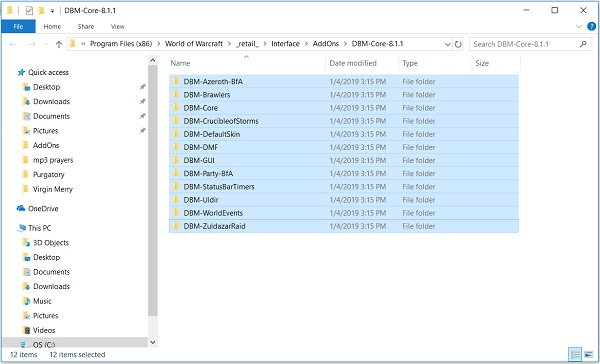Image resolution: width=600 pixels, height=364 pixels.
Task: Click AddOns breadcrumb in address bar
Action: [x=326, y=44]
